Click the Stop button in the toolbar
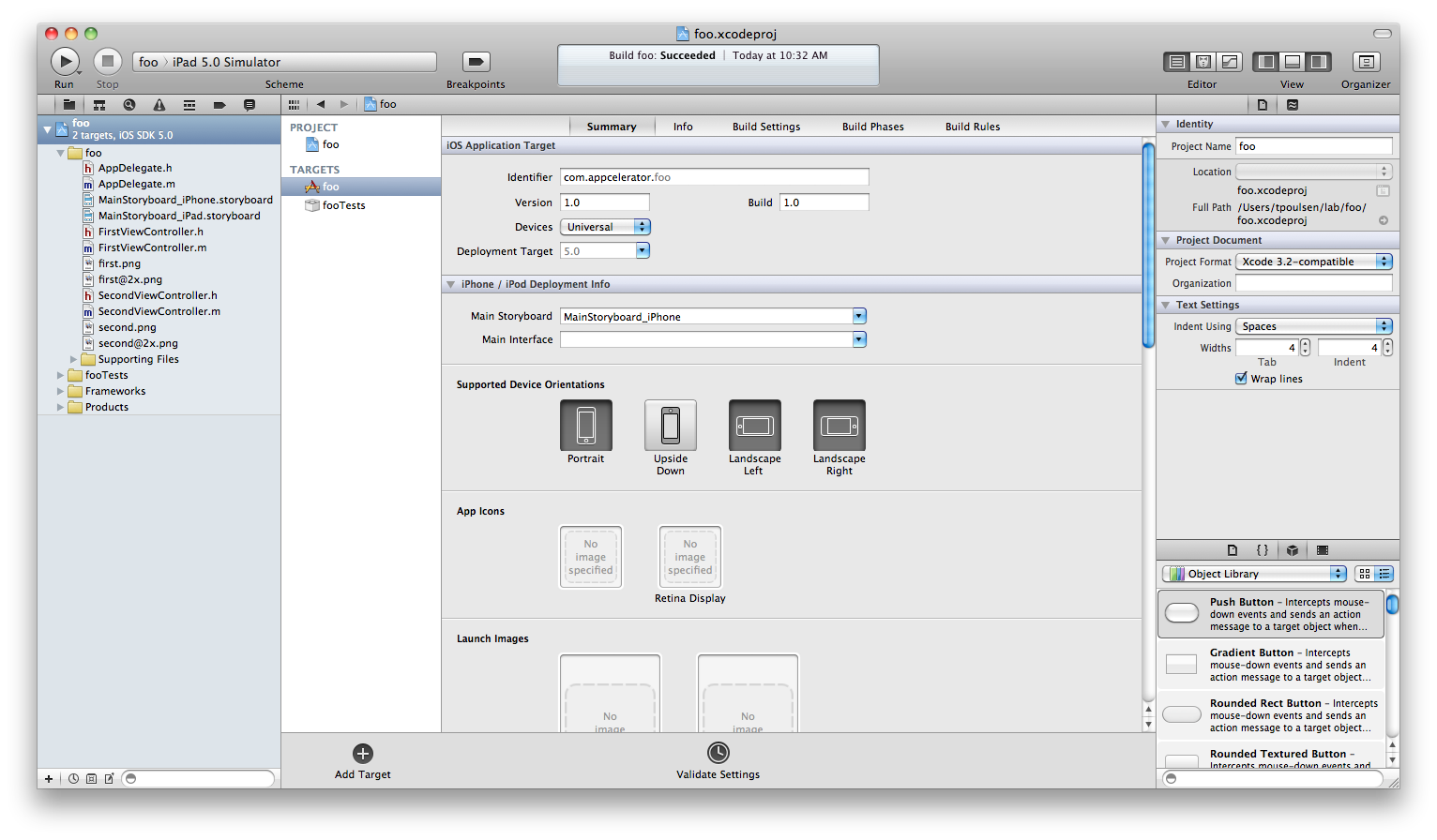Viewport: 1437px width, 840px height. click(108, 62)
